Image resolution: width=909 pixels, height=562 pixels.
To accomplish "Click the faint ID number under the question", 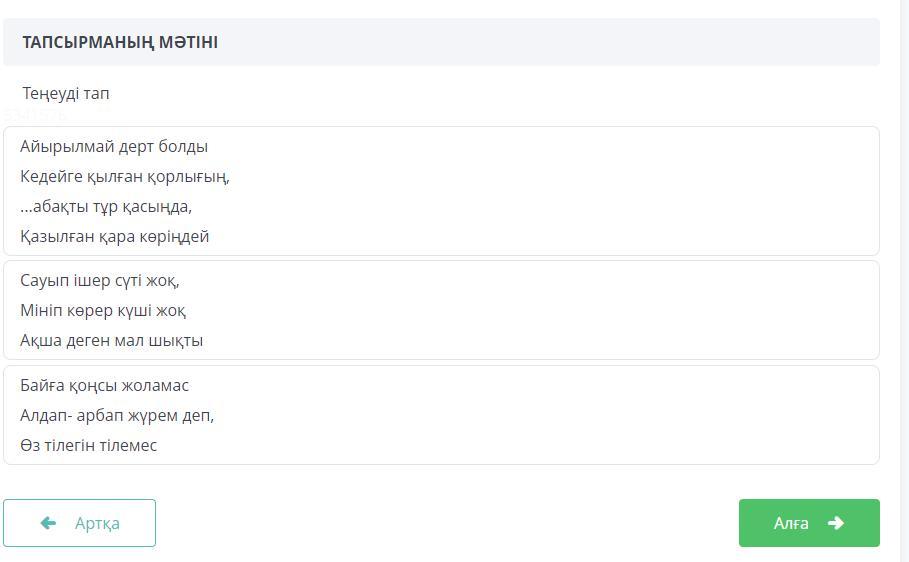I will (35, 116).
